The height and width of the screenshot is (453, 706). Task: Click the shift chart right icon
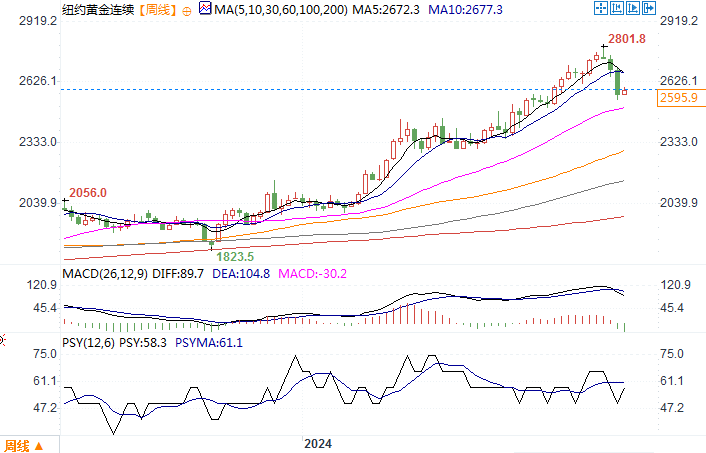point(633,8)
